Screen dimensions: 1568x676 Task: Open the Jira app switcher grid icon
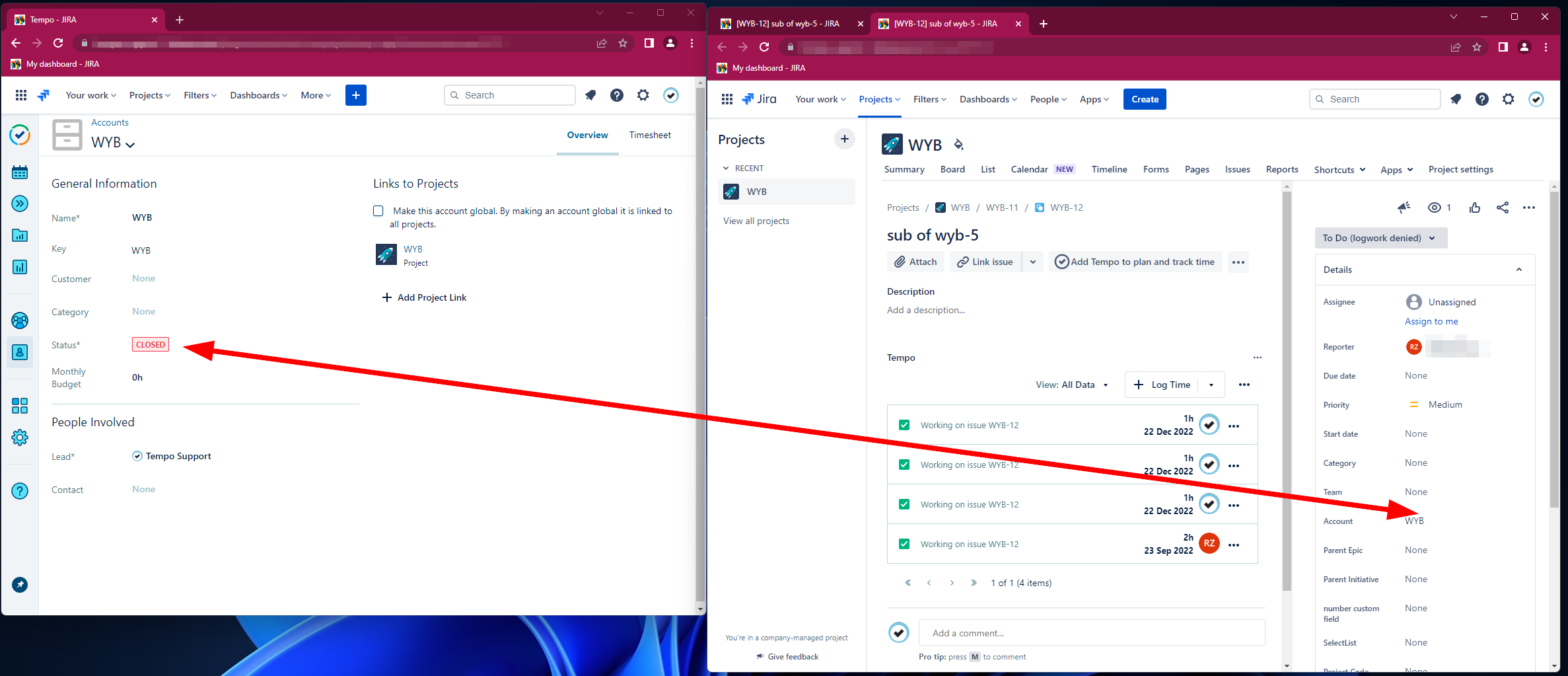point(727,99)
